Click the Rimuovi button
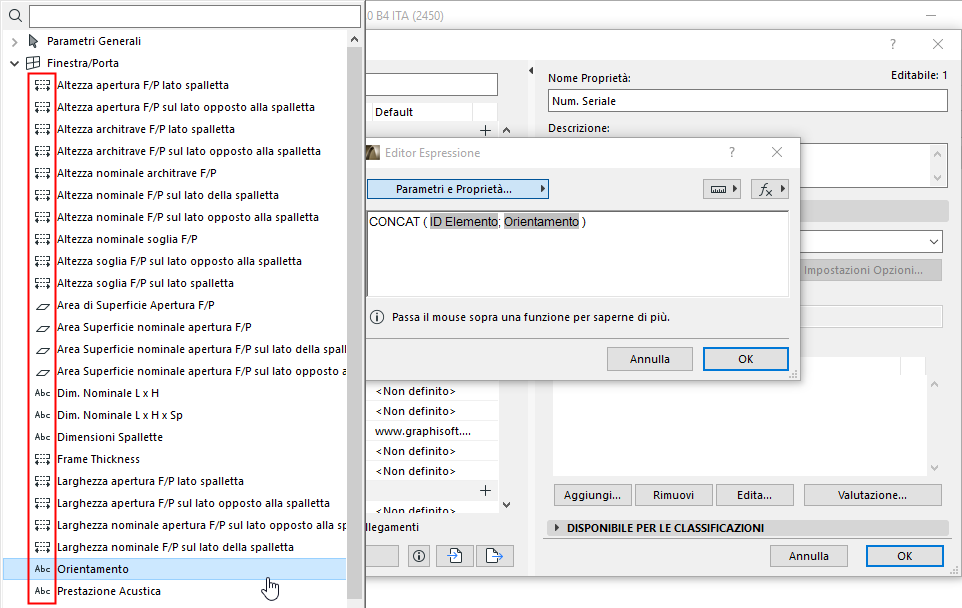962x608 pixels. coord(674,495)
